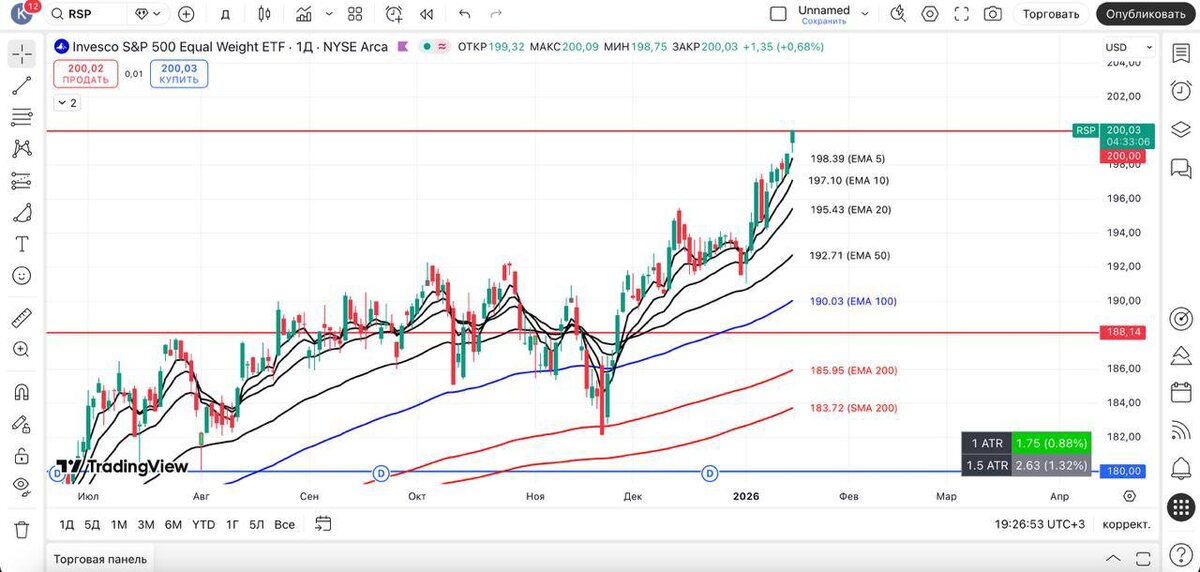Open the Fibonacci retracement tools
The width and height of the screenshot is (1200, 572).
[21, 117]
